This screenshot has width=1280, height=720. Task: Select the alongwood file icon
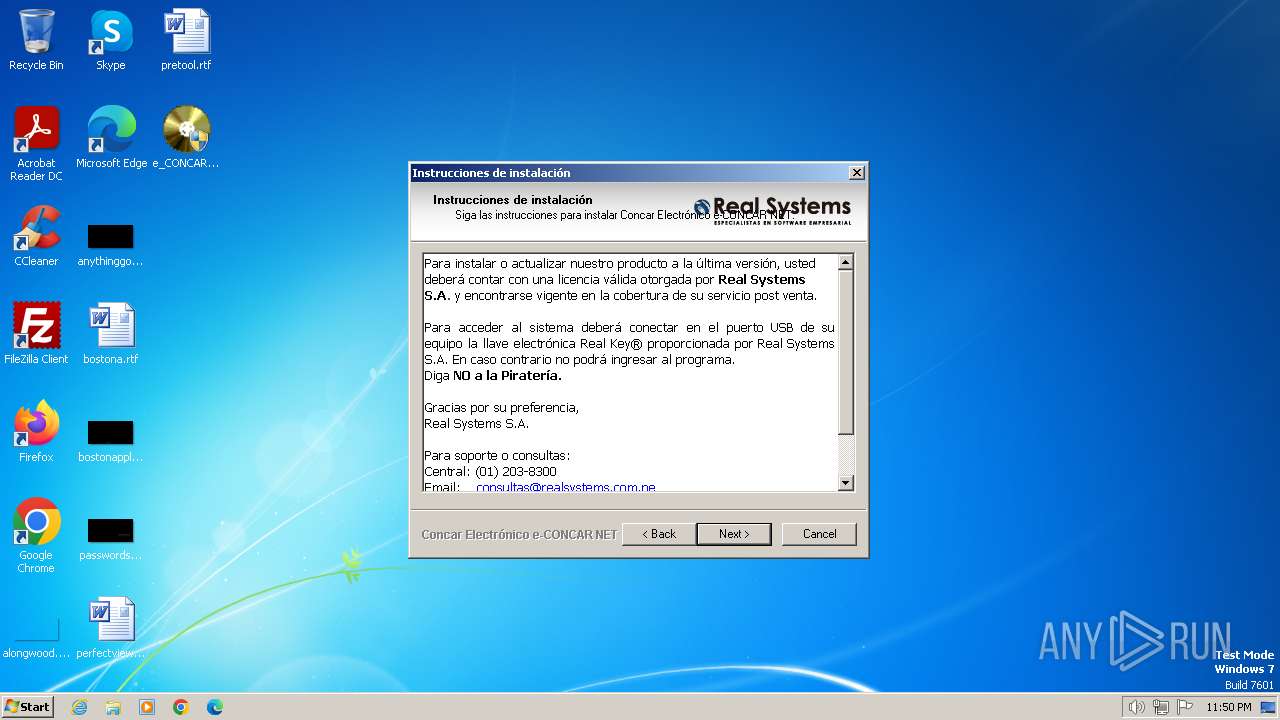tap(36, 639)
